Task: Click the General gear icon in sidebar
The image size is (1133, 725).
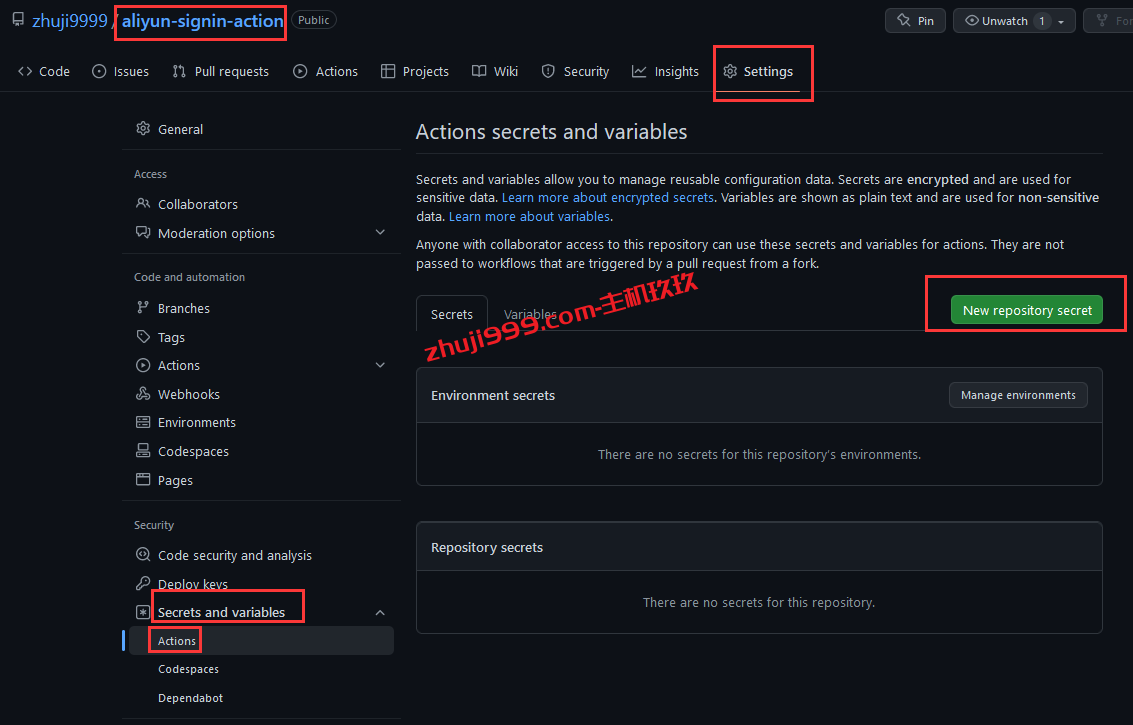Action: click(143, 129)
